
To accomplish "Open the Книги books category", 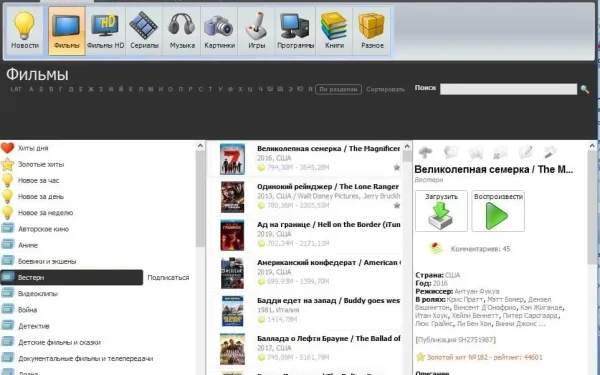I will 334,31.
